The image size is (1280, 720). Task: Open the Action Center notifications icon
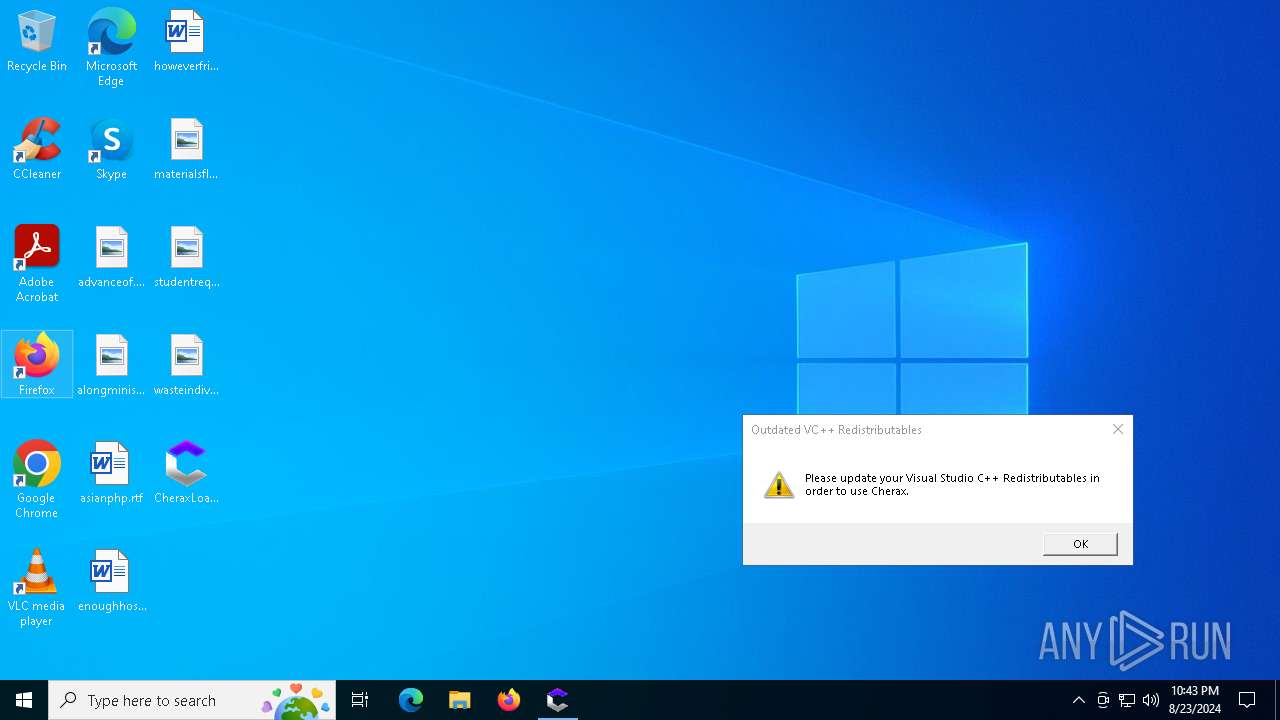point(1248,700)
